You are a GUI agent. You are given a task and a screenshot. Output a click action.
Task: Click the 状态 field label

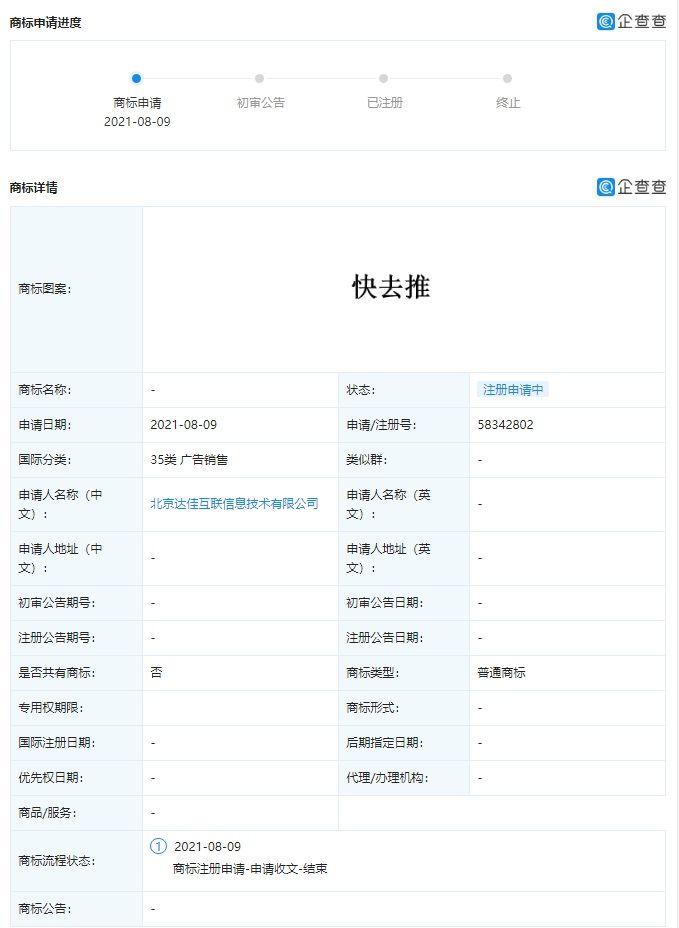click(361, 389)
